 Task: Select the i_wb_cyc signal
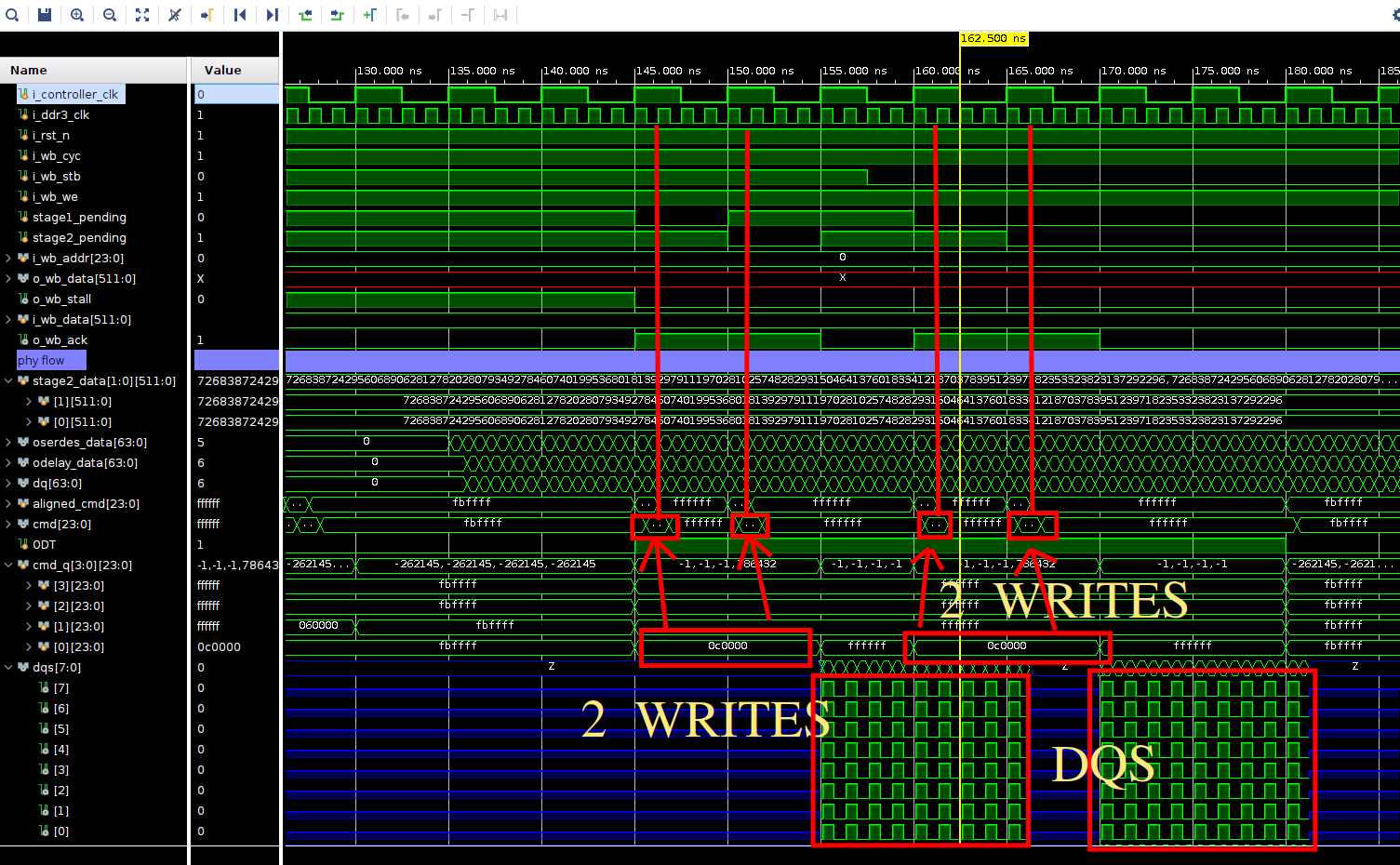tap(56, 156)
